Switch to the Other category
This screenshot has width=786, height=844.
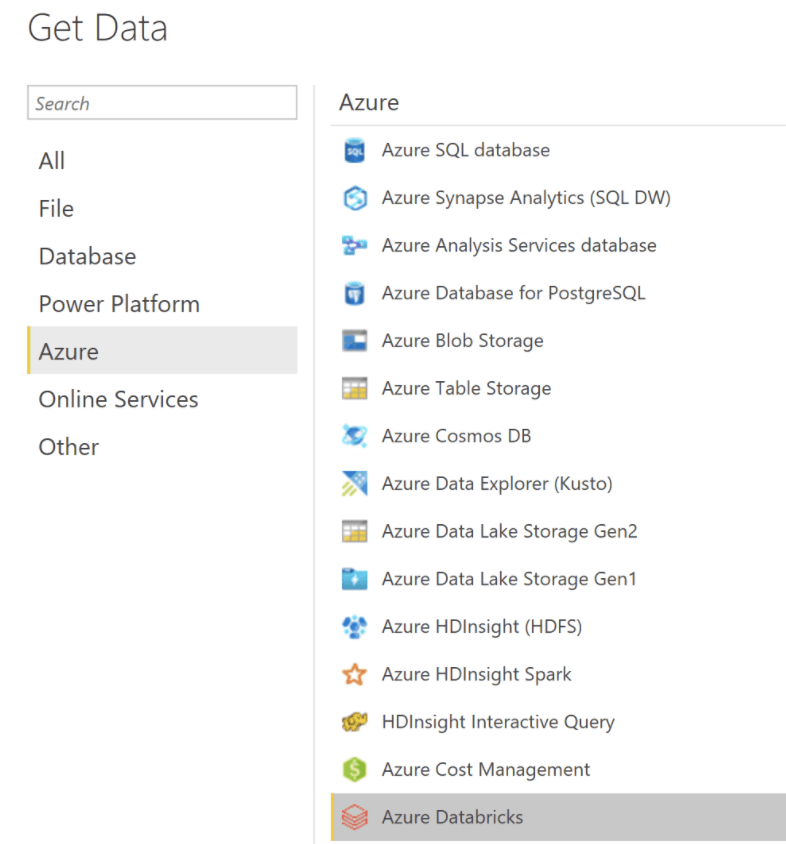click(x=68, y=447)
